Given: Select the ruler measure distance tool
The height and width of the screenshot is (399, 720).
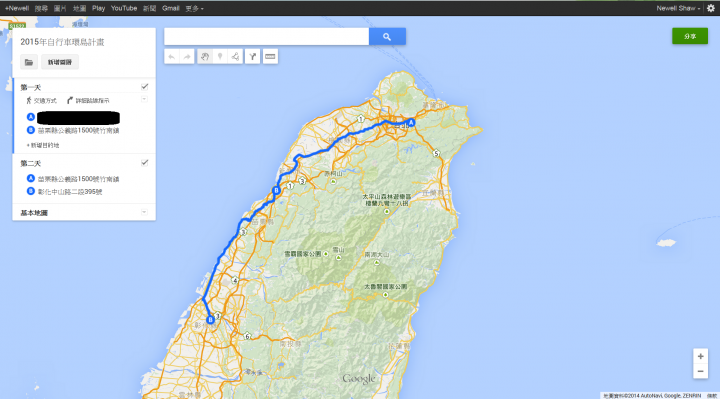Looking at the screenshot, I should [270, 56].
